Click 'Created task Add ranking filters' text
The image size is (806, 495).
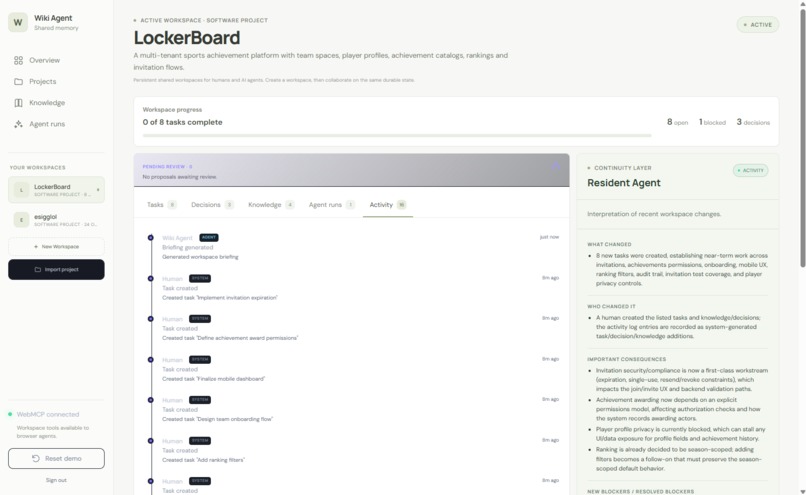pos(204,460)
